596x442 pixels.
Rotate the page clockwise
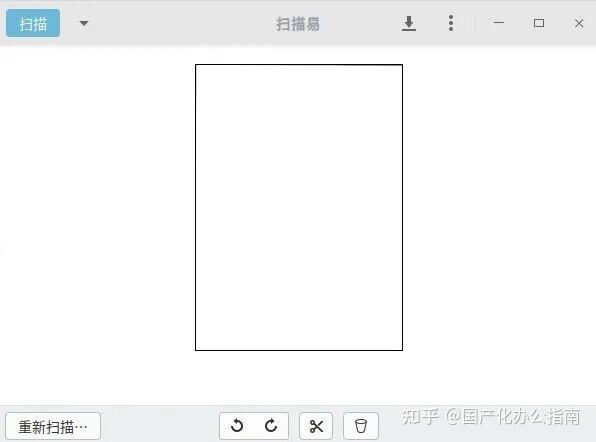271,426
